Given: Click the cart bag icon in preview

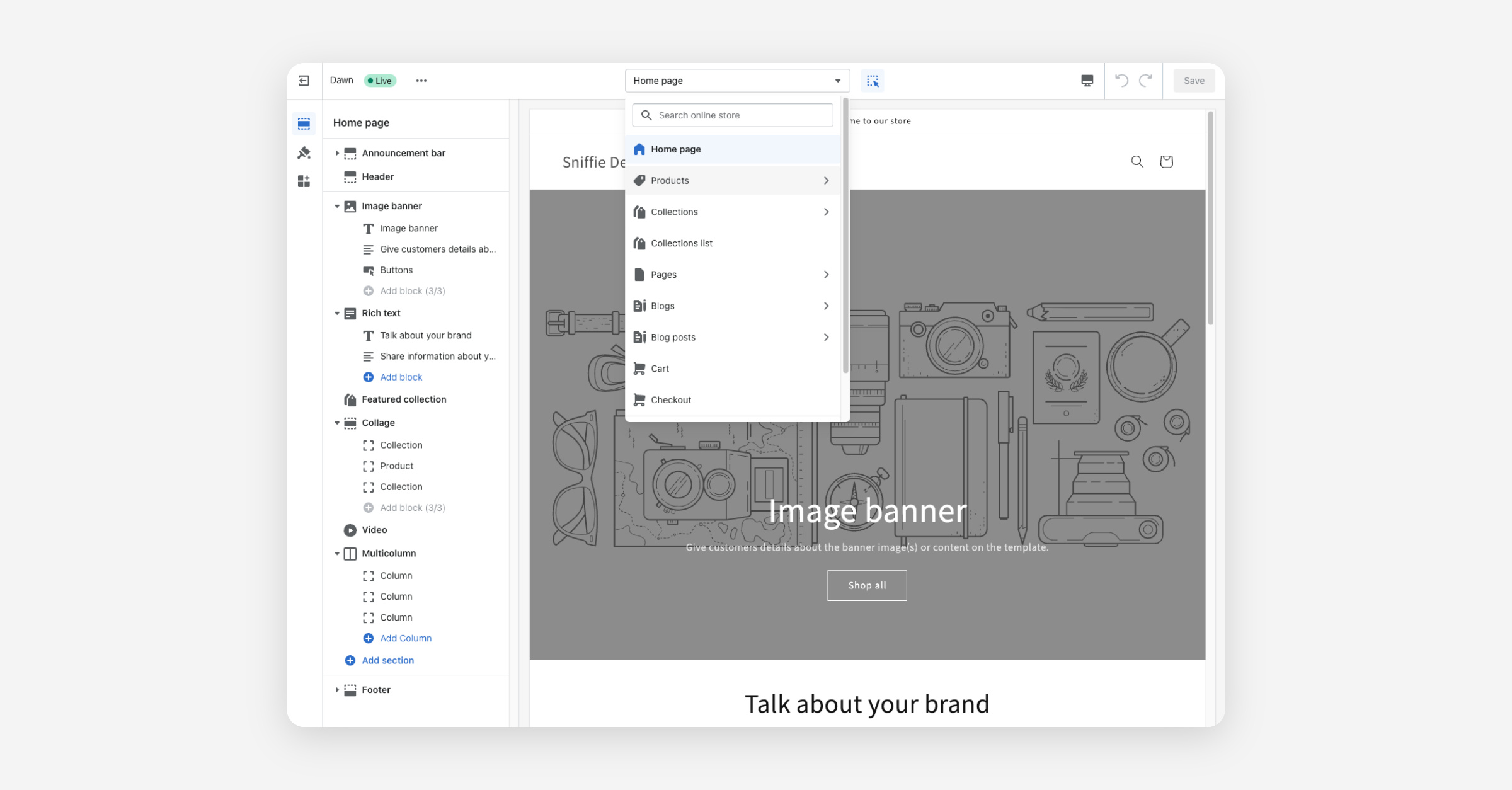Looking at the screenshot, I should pos(1166,161).
